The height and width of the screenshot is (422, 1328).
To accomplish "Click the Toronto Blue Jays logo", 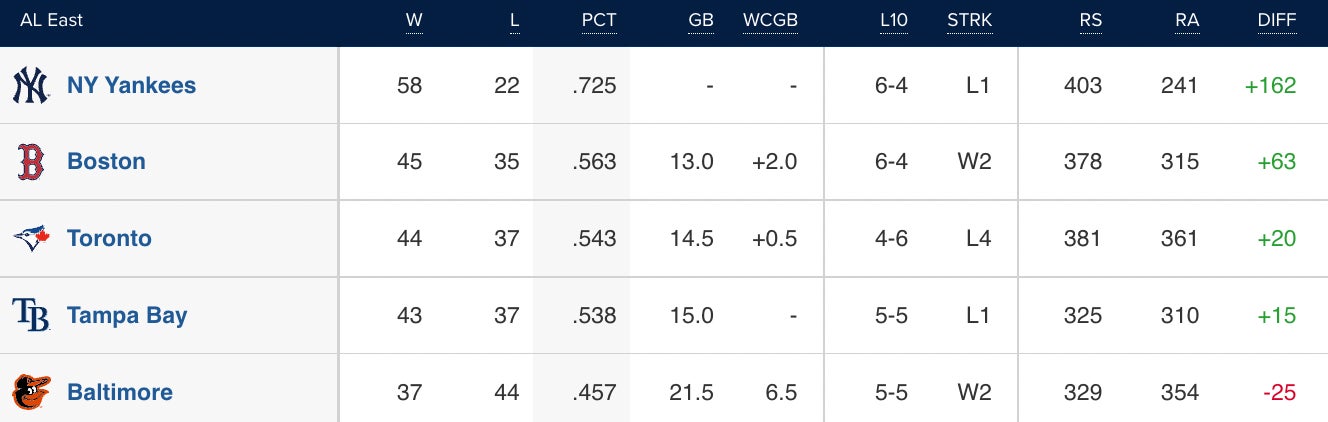I will (x=31, y=238).
